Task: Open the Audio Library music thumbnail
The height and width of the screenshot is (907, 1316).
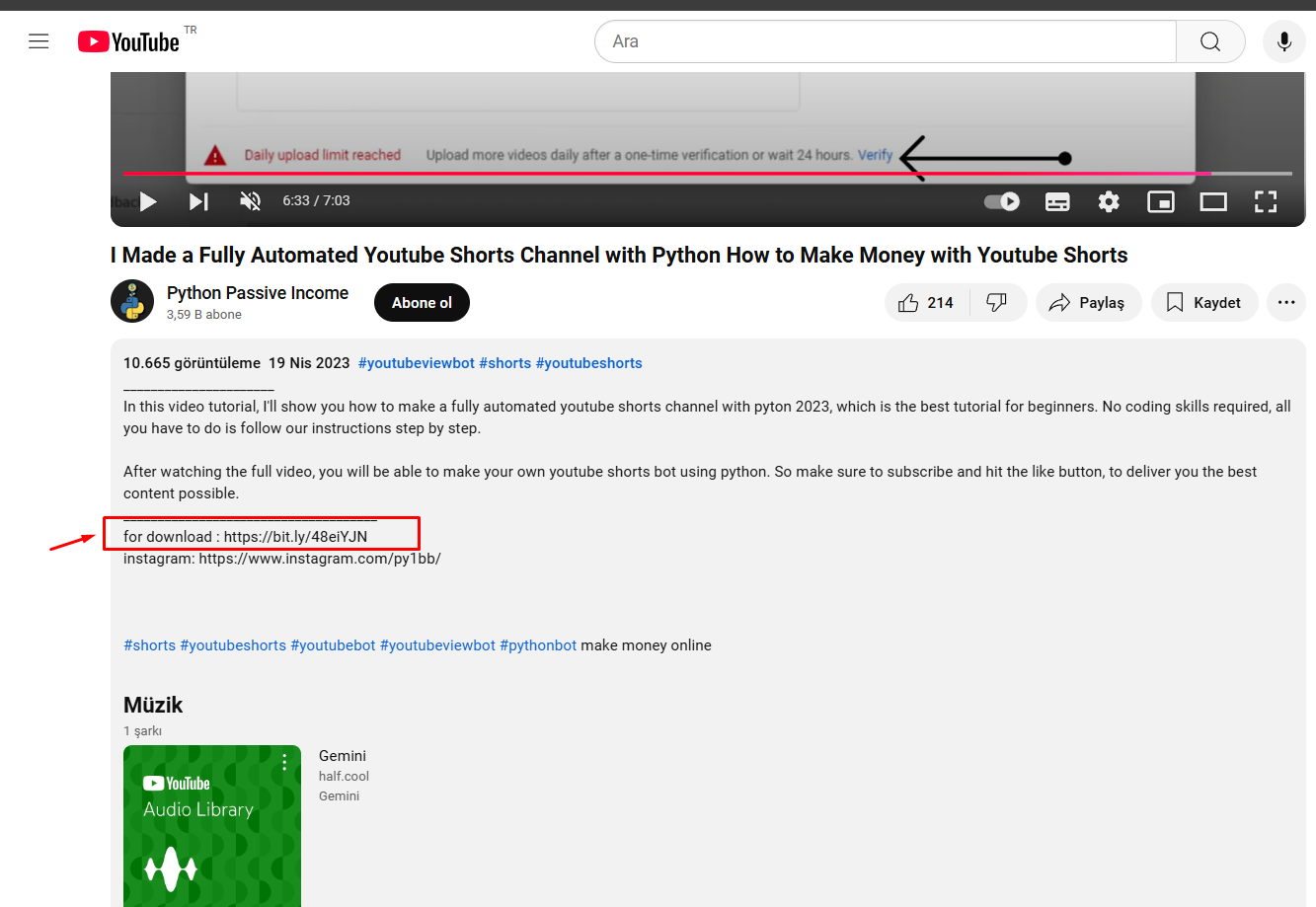Action: tap(212, 826)
